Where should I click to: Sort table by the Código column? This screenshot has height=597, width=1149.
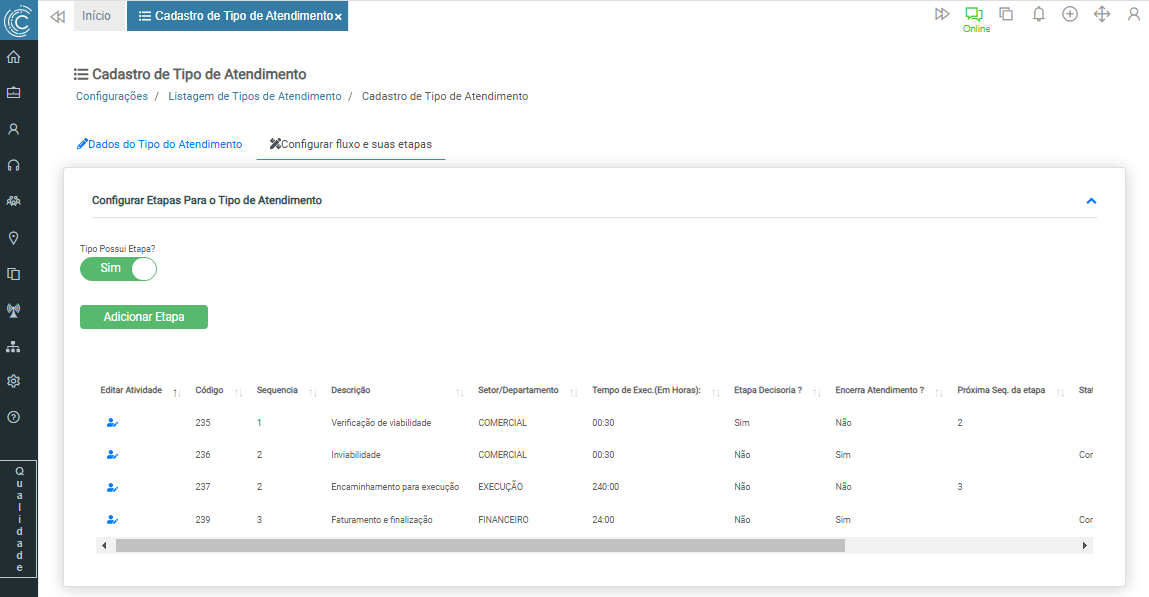coord(238,392)
